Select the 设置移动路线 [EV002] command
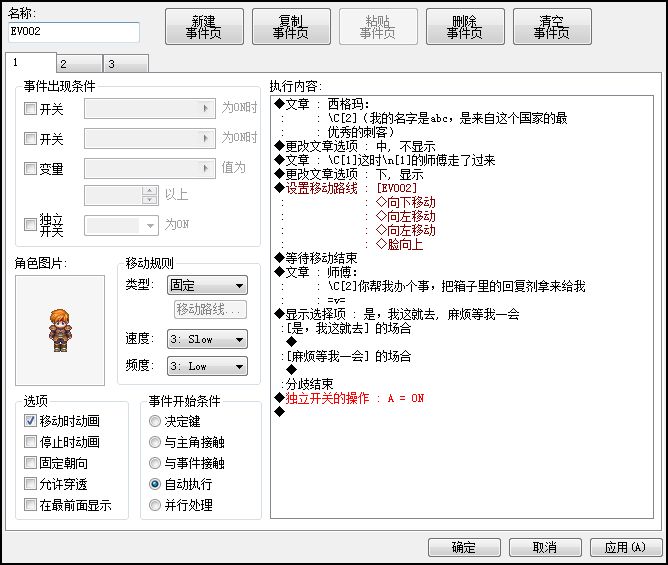Image resolution: width=668 pixels, height=565 pixels. 346,188
